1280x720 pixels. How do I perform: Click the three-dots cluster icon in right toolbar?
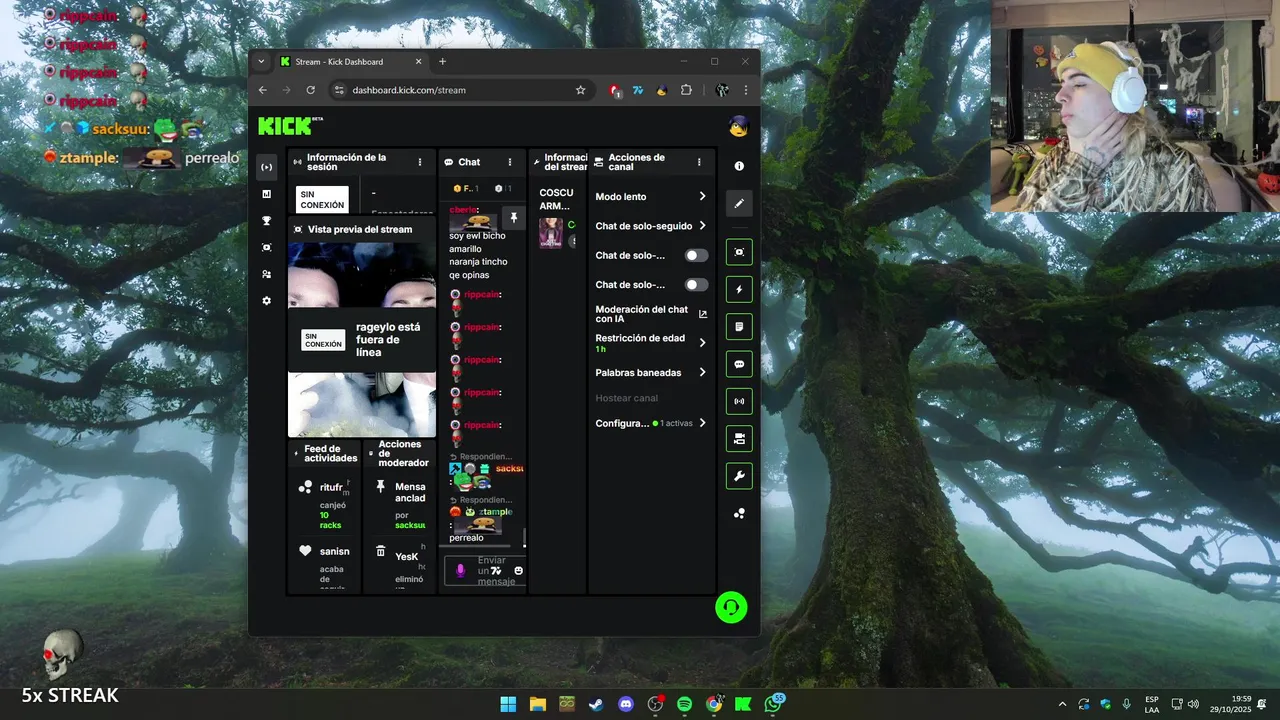click(739, 513)
